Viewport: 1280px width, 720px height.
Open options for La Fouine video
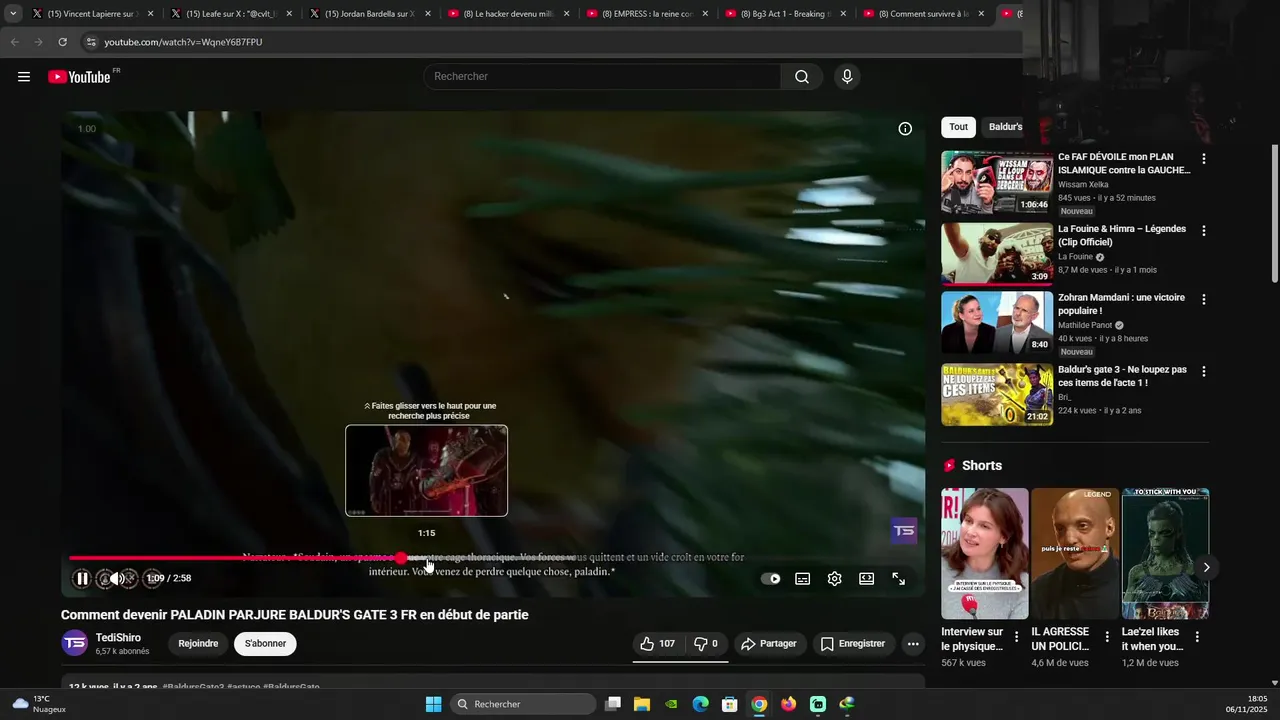coord(1204,231)
